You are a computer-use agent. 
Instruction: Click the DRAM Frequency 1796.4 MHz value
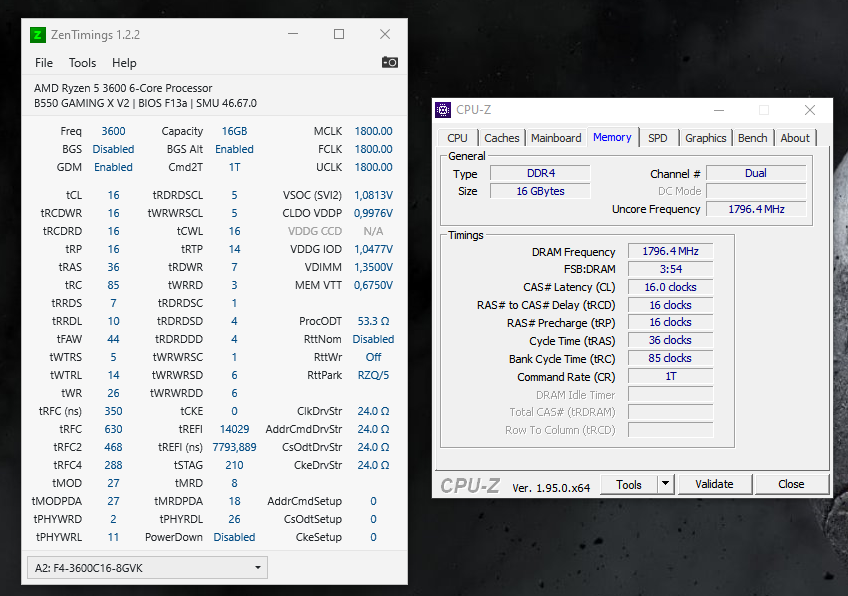click(x=670, y=251)
